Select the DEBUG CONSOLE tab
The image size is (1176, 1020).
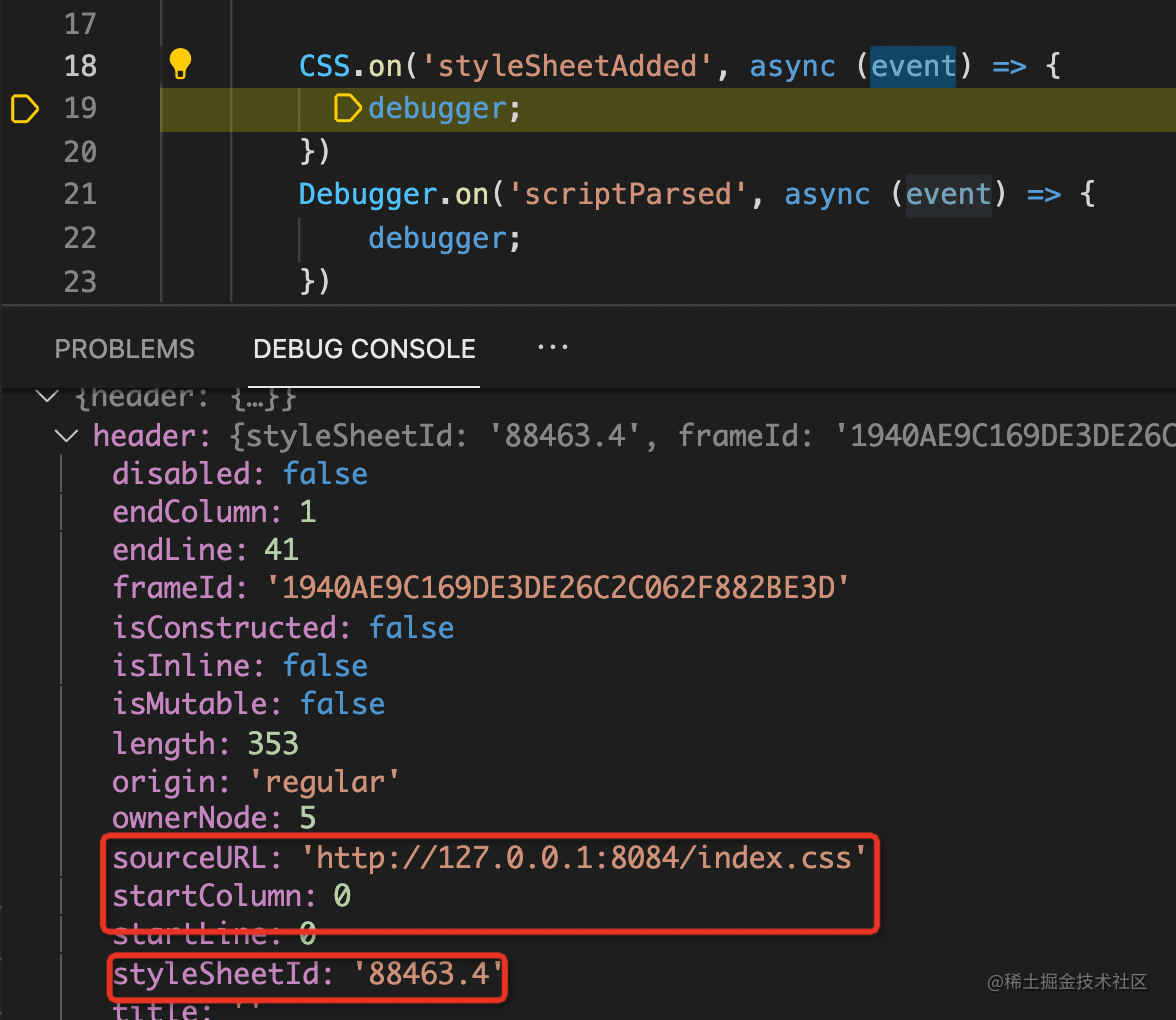(x=364, y=349)
